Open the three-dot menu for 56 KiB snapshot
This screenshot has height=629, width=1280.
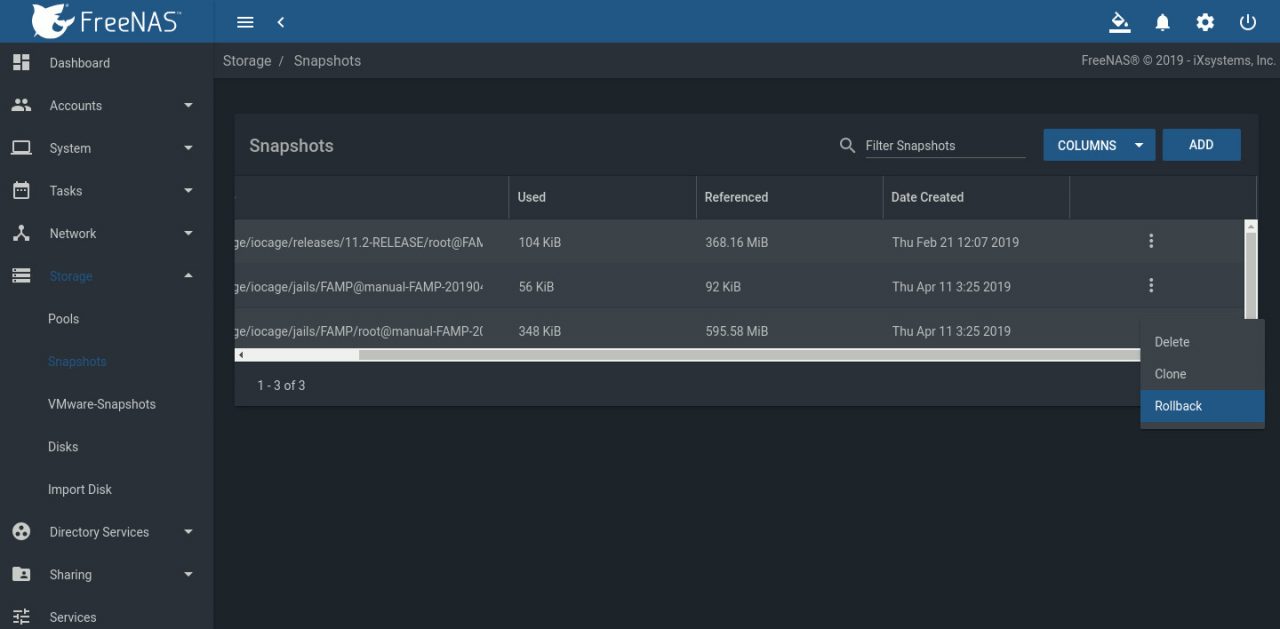click(1151, 286)
